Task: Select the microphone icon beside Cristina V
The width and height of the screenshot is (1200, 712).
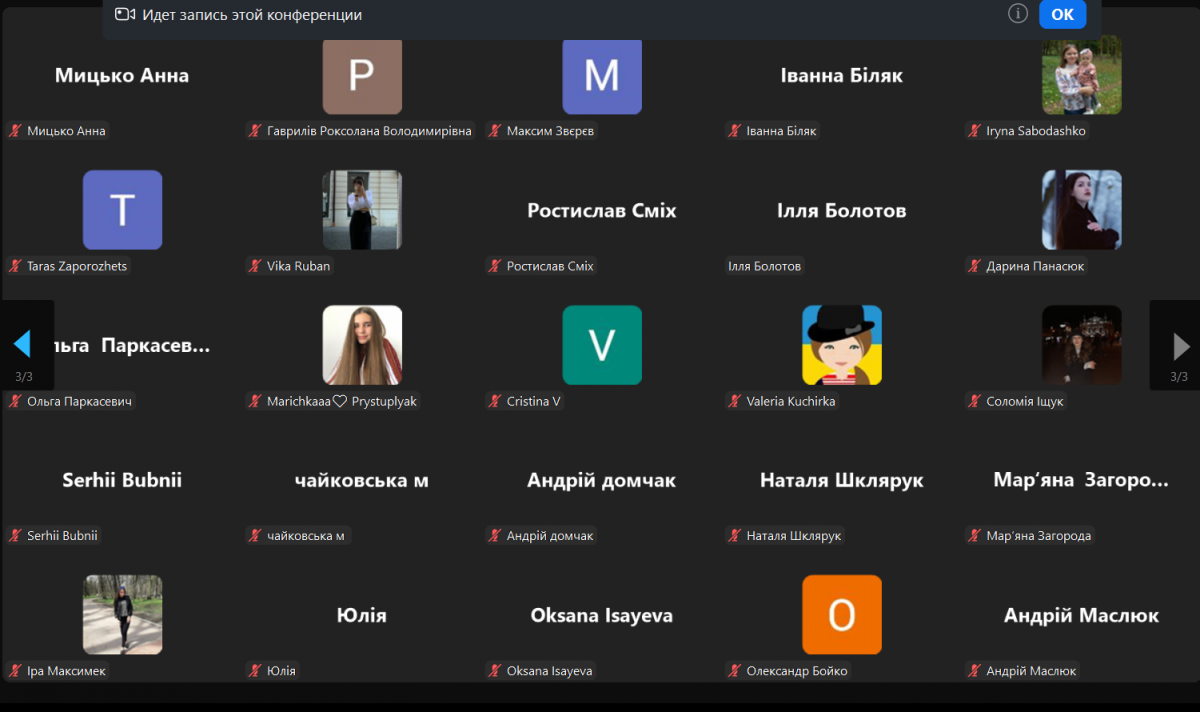Action: point(494,400)
